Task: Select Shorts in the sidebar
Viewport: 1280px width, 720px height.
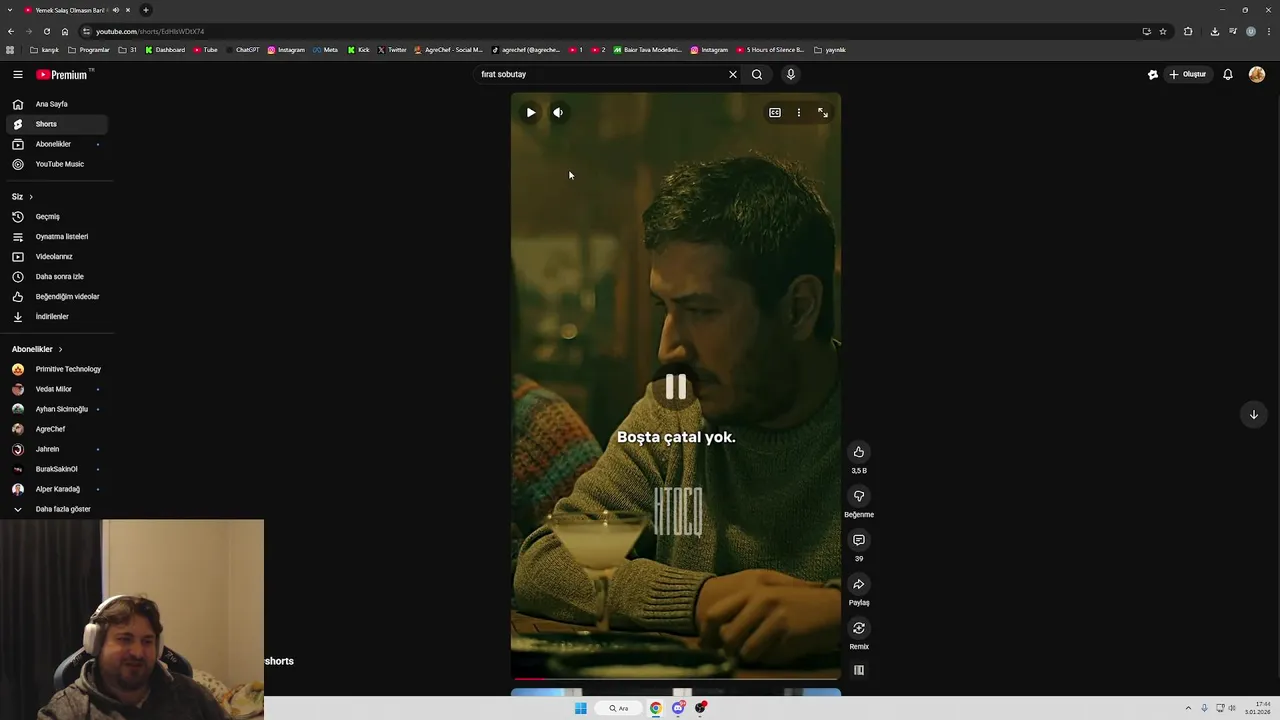Action: 56,124
